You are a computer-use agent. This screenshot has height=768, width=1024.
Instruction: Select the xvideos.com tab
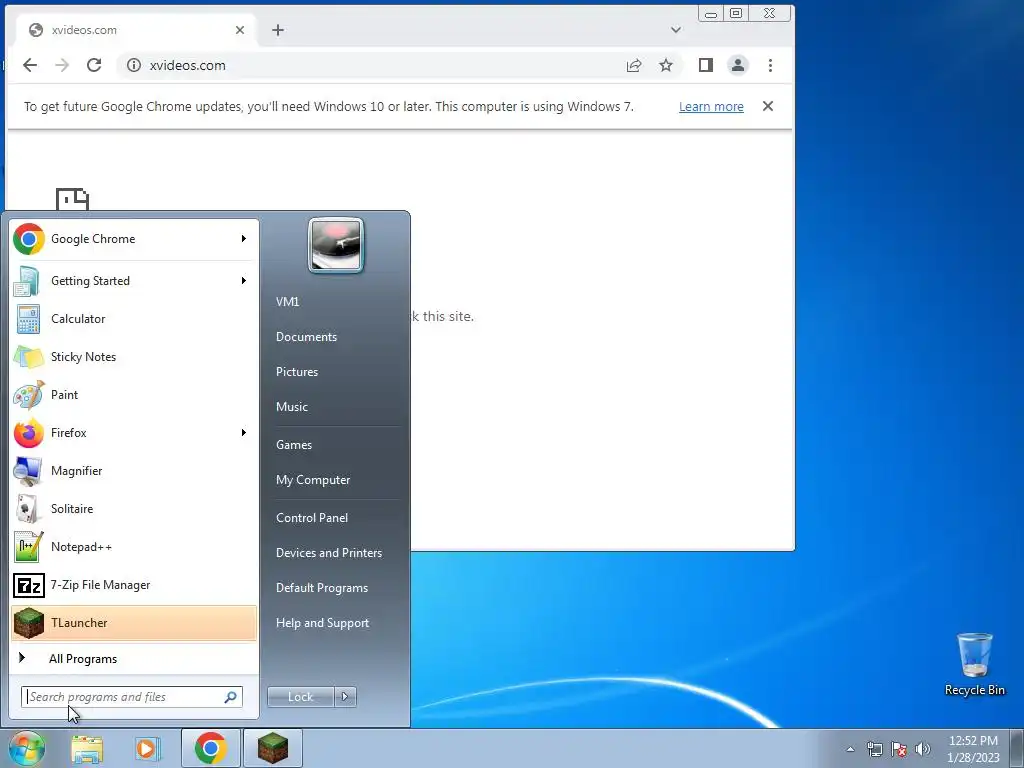(x=136, y=30)
